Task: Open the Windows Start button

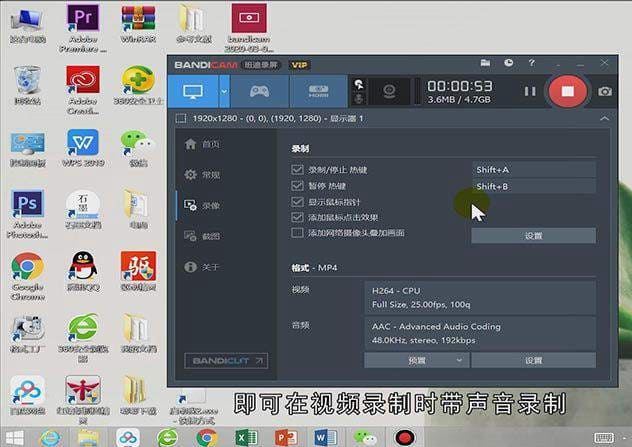Action: click(x=14, y=438)
